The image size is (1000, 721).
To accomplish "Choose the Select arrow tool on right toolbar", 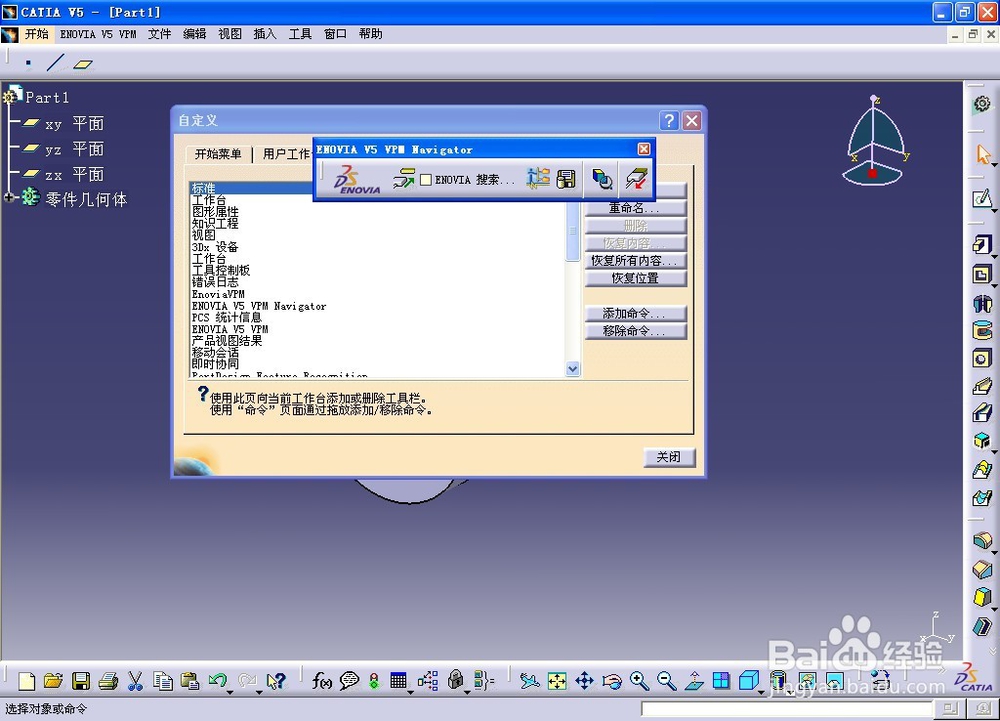I will (x=983, y=153).
